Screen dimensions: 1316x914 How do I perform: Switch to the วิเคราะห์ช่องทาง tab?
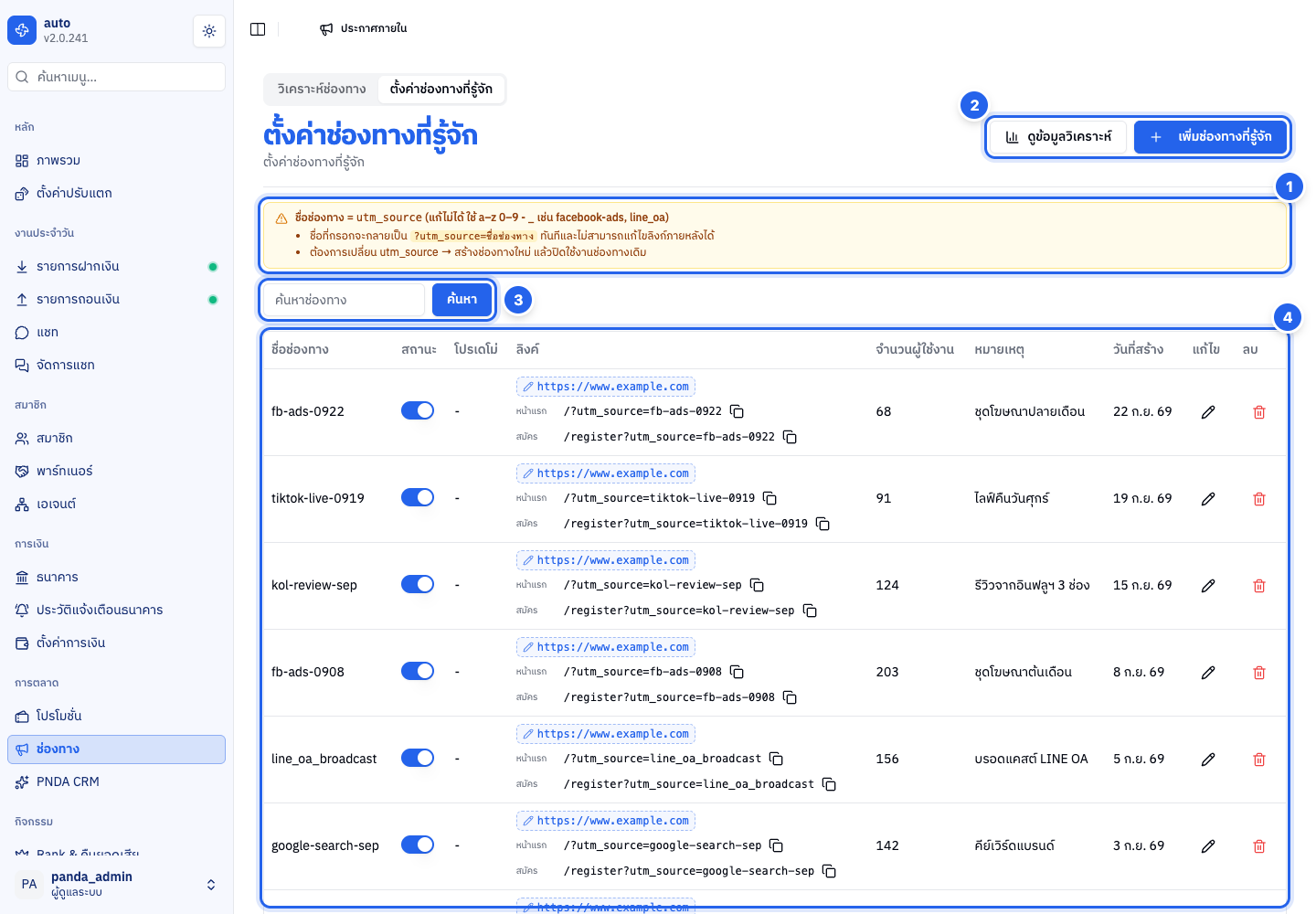(x=322, y=89)
